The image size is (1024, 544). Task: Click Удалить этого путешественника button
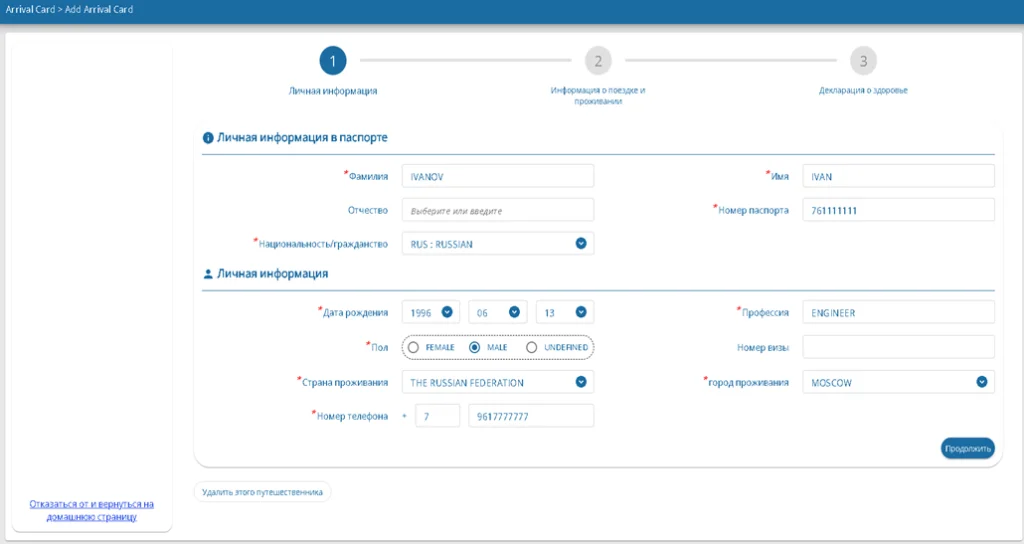tap(262, 492)
